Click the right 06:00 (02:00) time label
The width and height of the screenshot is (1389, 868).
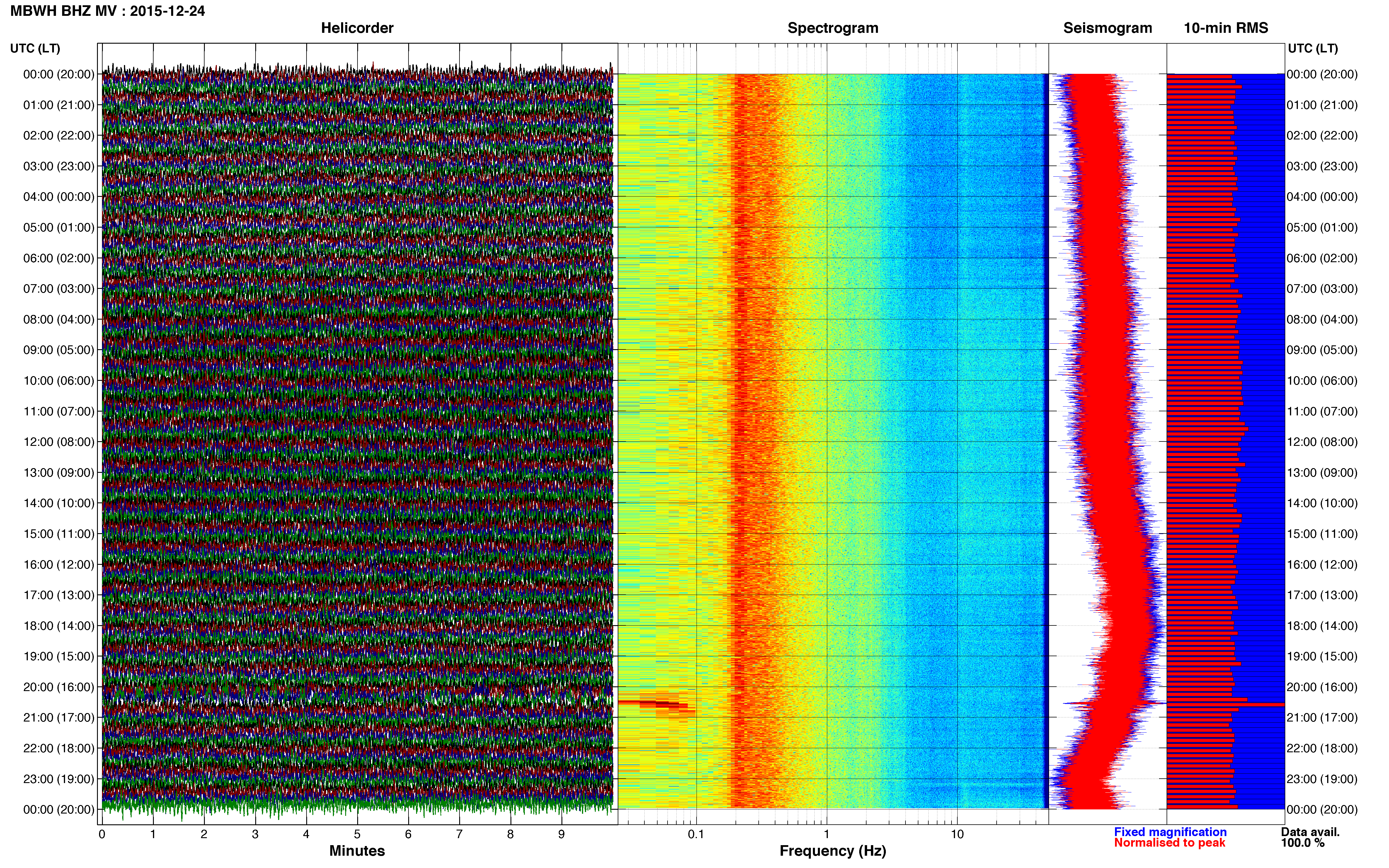pyautogui.click(x=1322, y=258)
